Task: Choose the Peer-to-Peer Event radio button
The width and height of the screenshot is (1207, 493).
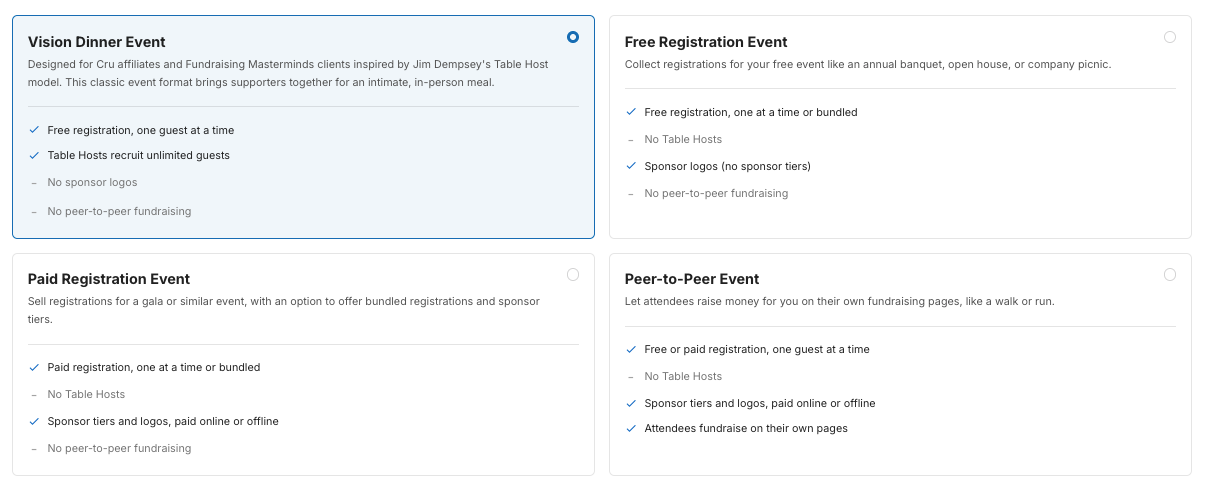Action: pos(1170,274)
